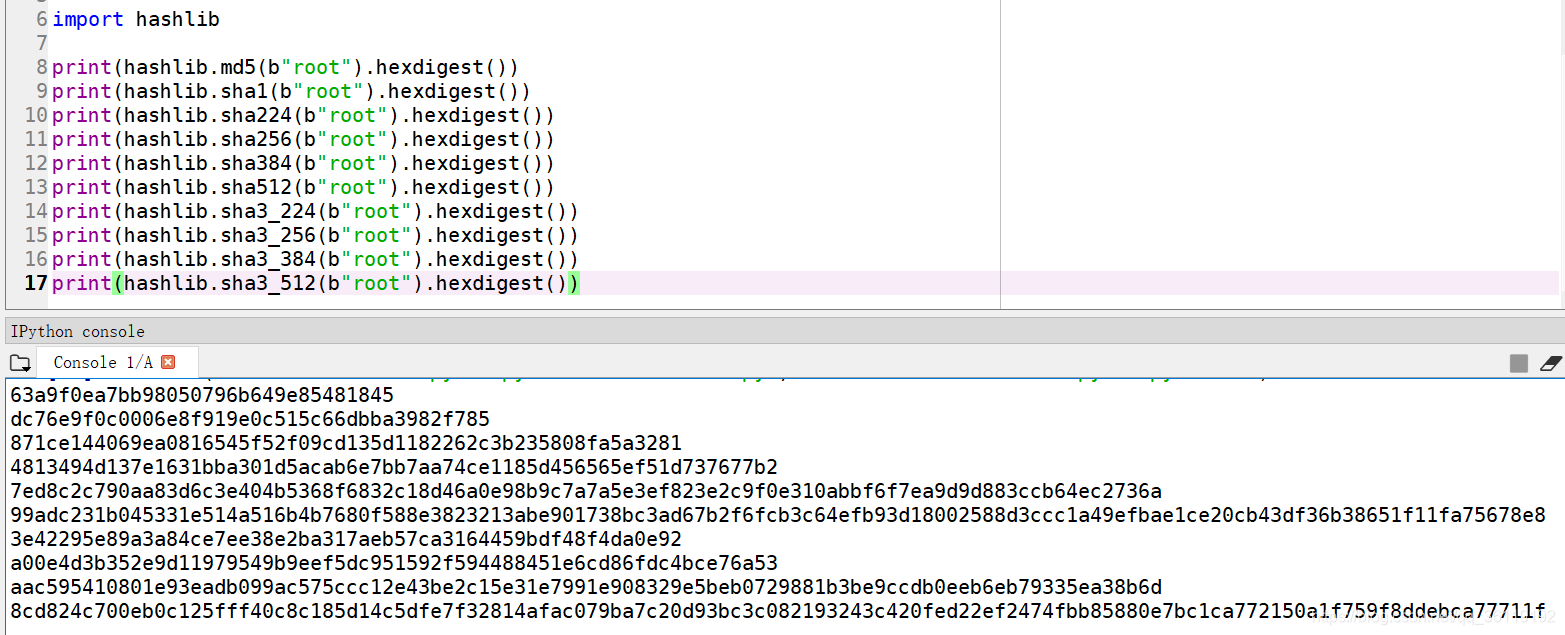Click the output hash starting with 4813494d
This screenshot has height=635, width=1565.
click(394, 467)
